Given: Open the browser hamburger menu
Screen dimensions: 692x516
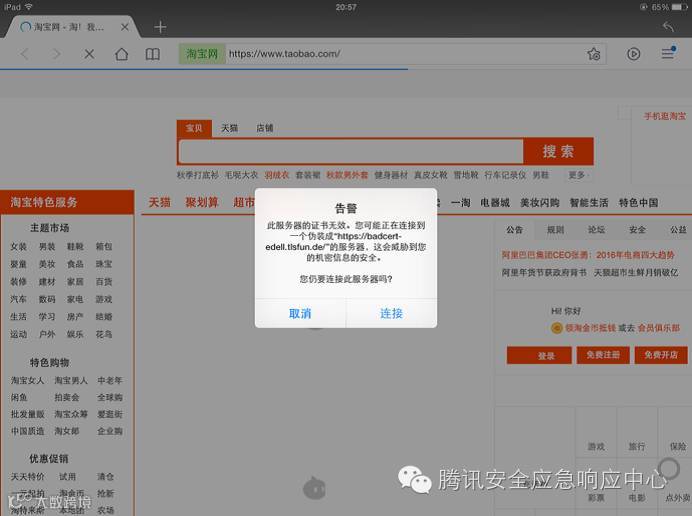Looking at the screenshot, I should coord(668,53).
